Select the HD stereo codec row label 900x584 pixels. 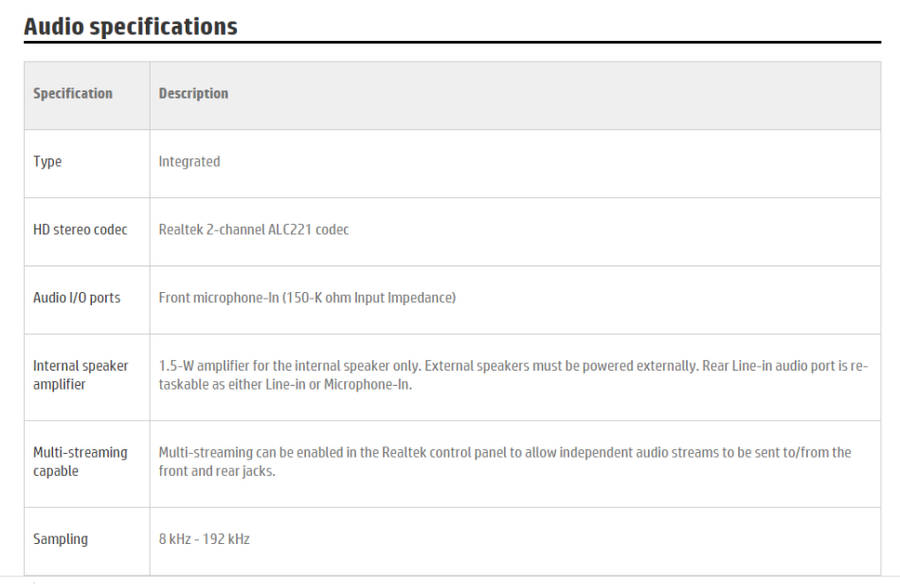pyautogui.click(x=80, y=230)
